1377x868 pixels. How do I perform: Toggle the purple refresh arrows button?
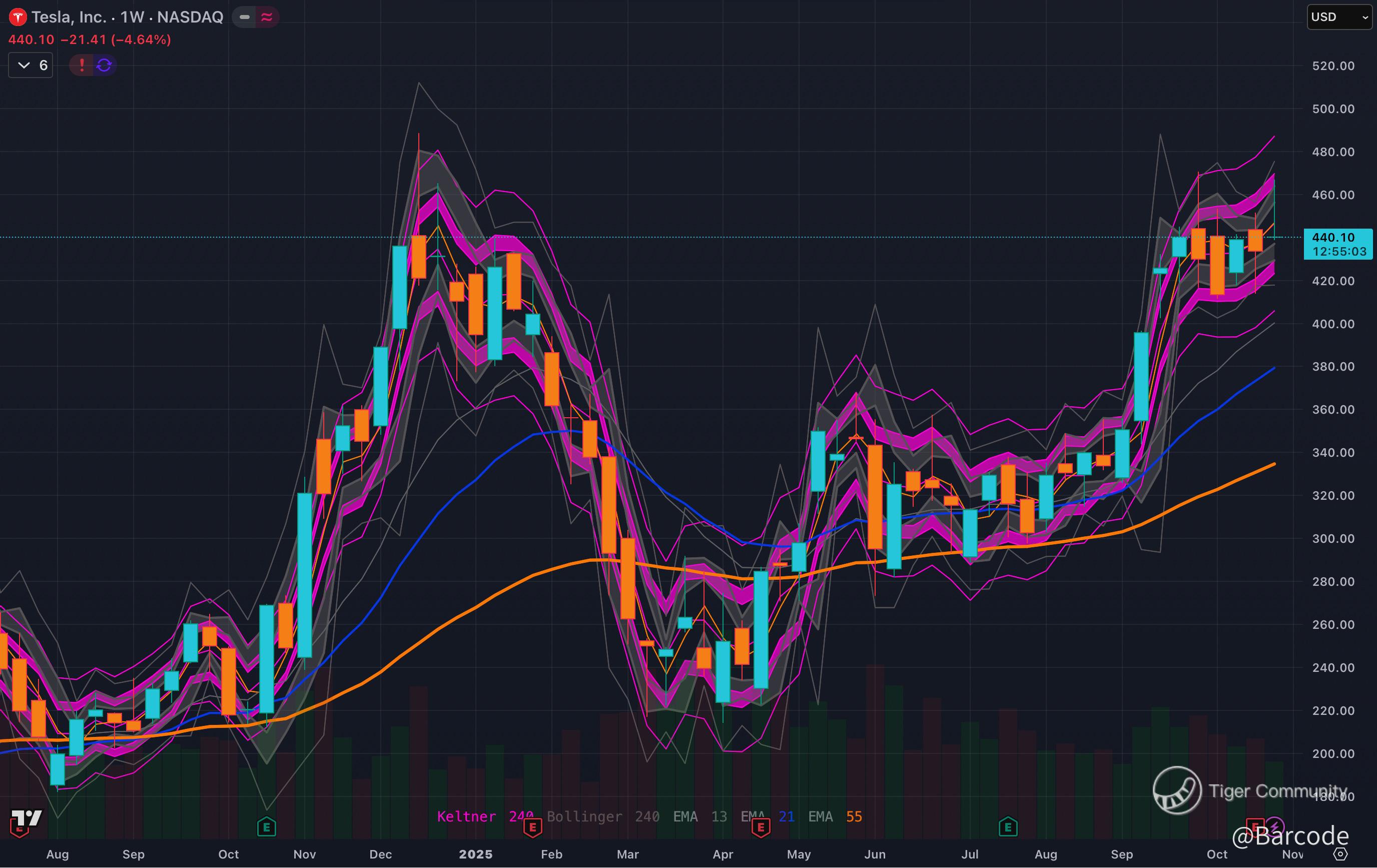tap(104, 65)
